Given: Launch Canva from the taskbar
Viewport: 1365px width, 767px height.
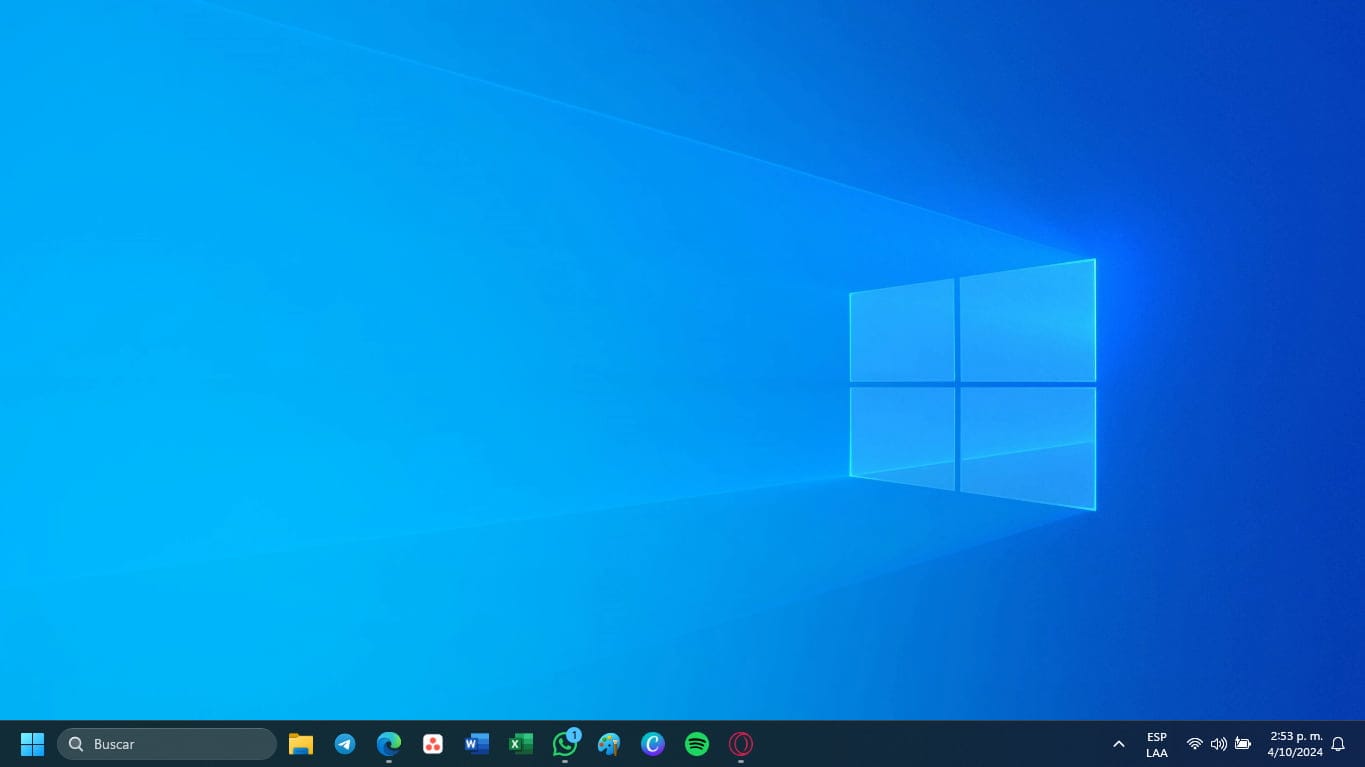Looking at the screenshot, I should coord(653,744).
